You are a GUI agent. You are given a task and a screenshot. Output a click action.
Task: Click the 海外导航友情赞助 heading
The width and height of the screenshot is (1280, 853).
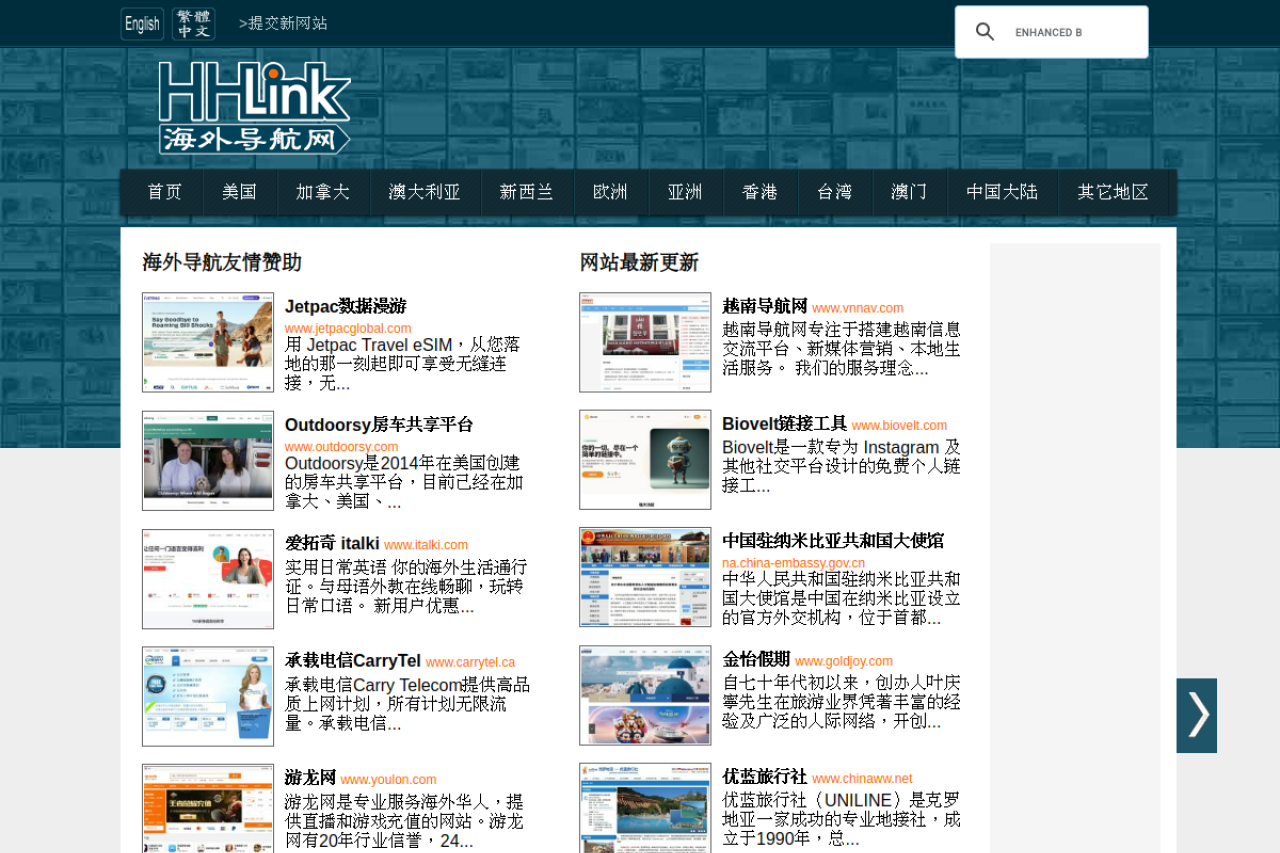(x=222, y=263)
